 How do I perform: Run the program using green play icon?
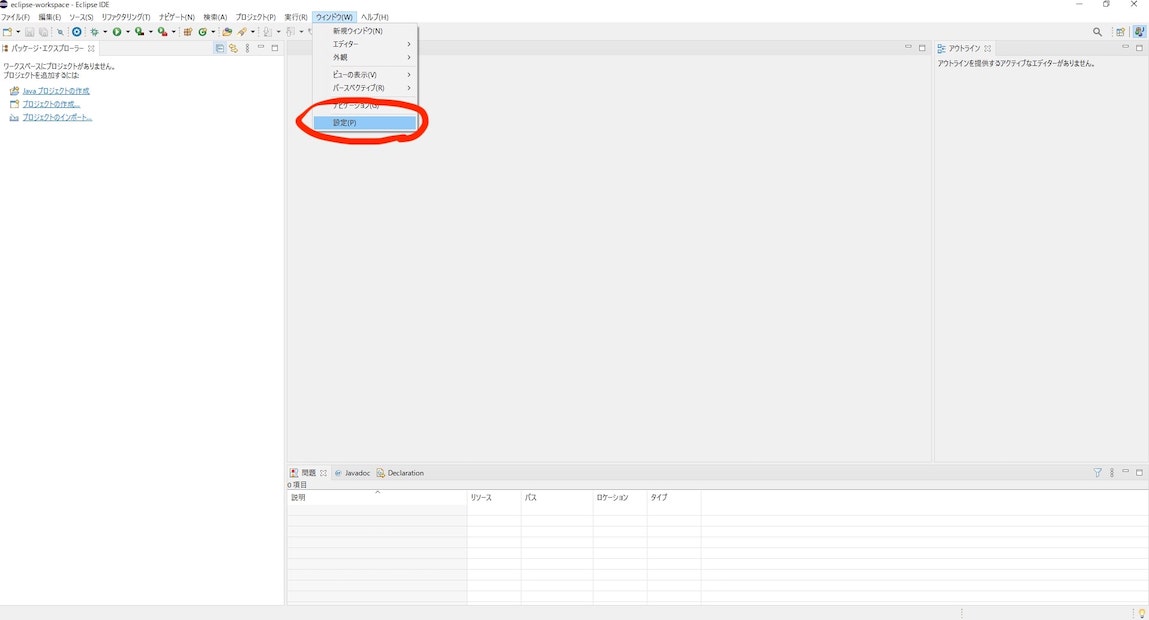[x=117, y=32]
